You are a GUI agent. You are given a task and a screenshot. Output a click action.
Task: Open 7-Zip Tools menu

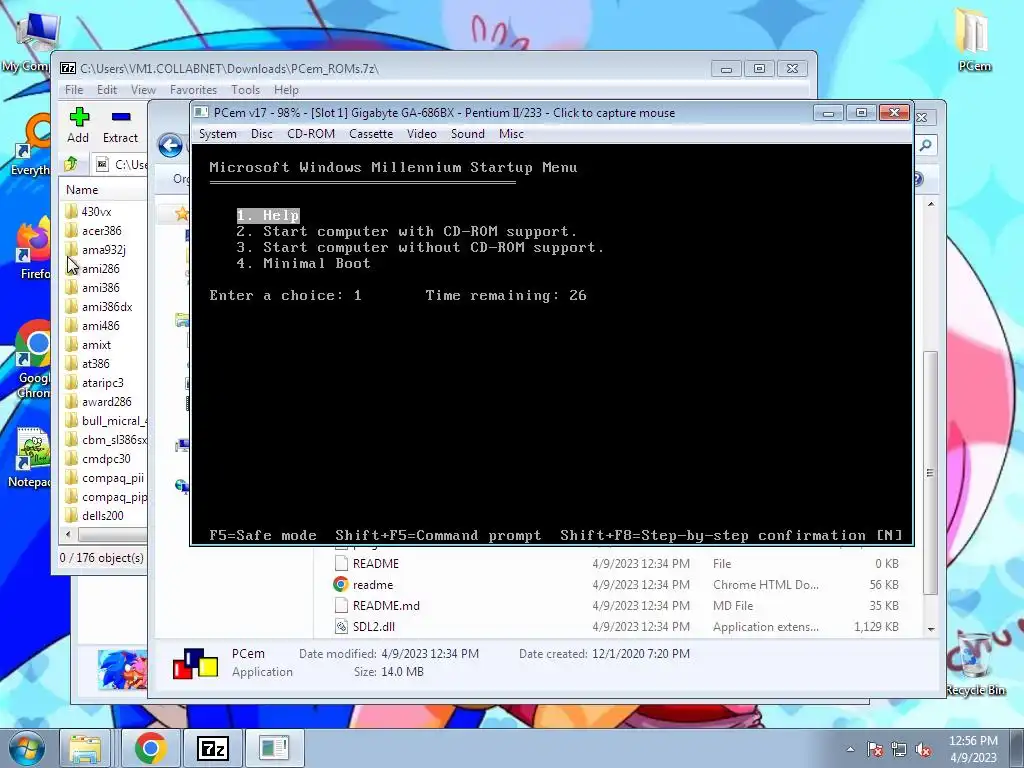click(246, 89)
